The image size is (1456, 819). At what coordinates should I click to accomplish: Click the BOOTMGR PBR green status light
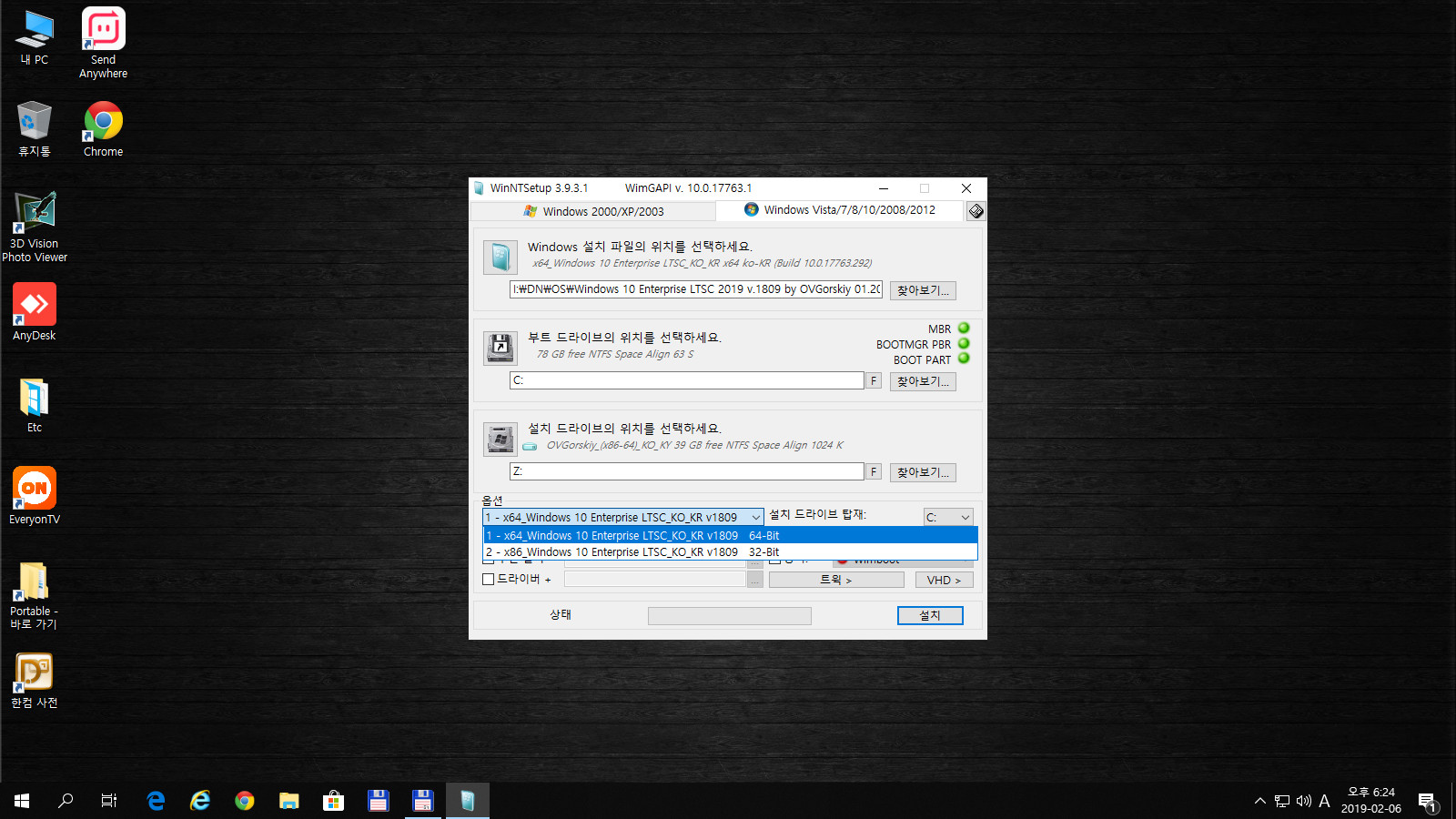964,343
